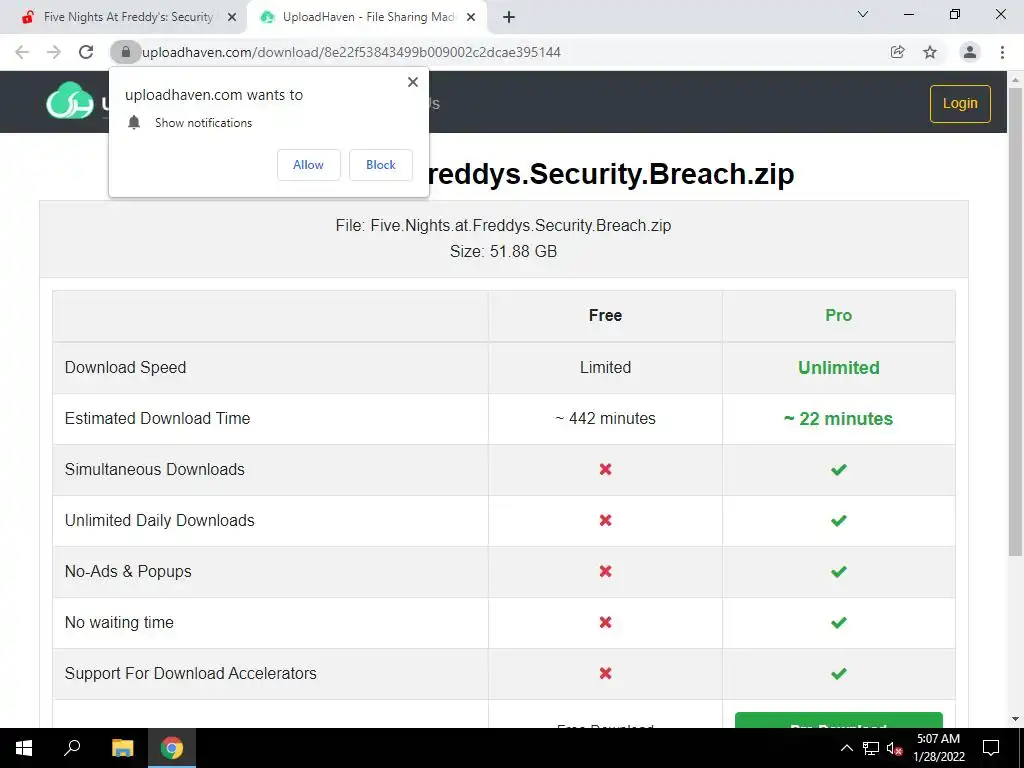Close the UploadHaven tab
The image size is (1024, 768).
[471, 17]
